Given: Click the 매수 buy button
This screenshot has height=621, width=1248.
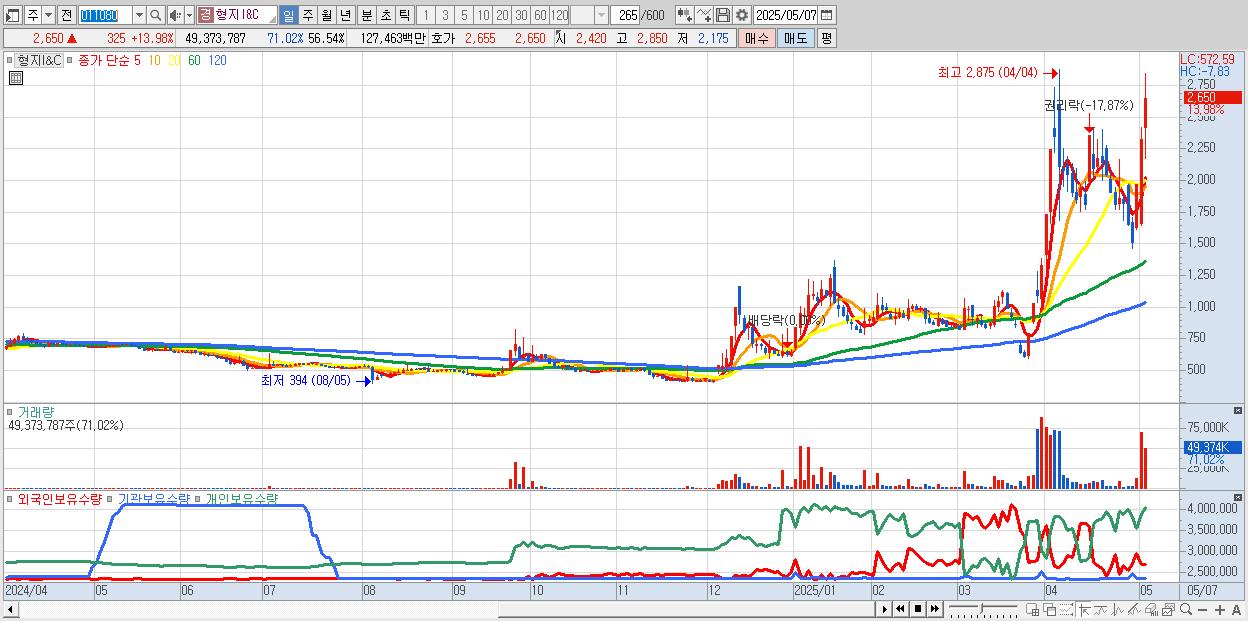Looking at the screenshot, I should [756, 38].
